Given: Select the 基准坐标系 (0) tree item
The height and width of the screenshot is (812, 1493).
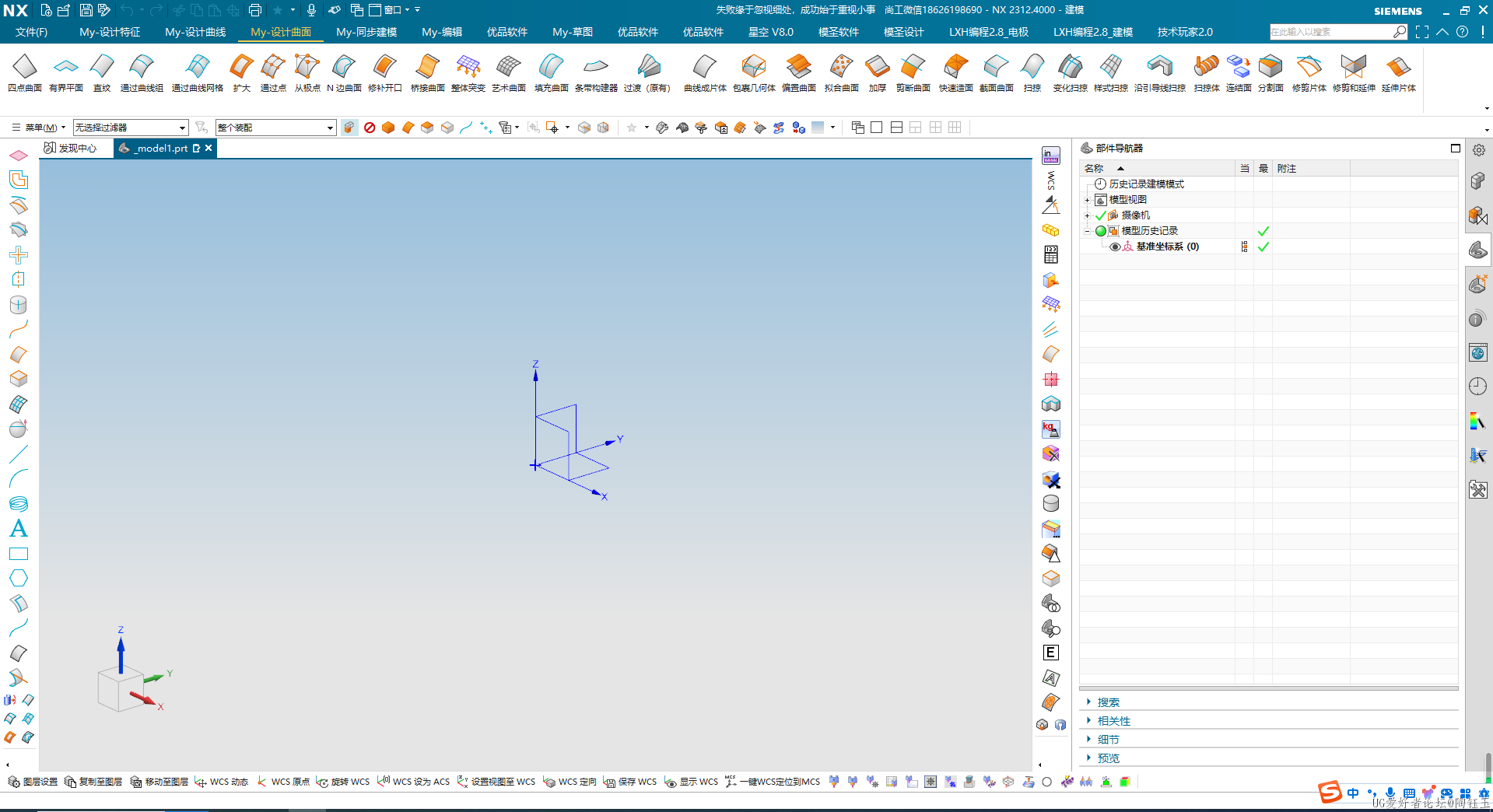Looking at the screenshot, I should pyautogui.click(x=1167, y=247).
